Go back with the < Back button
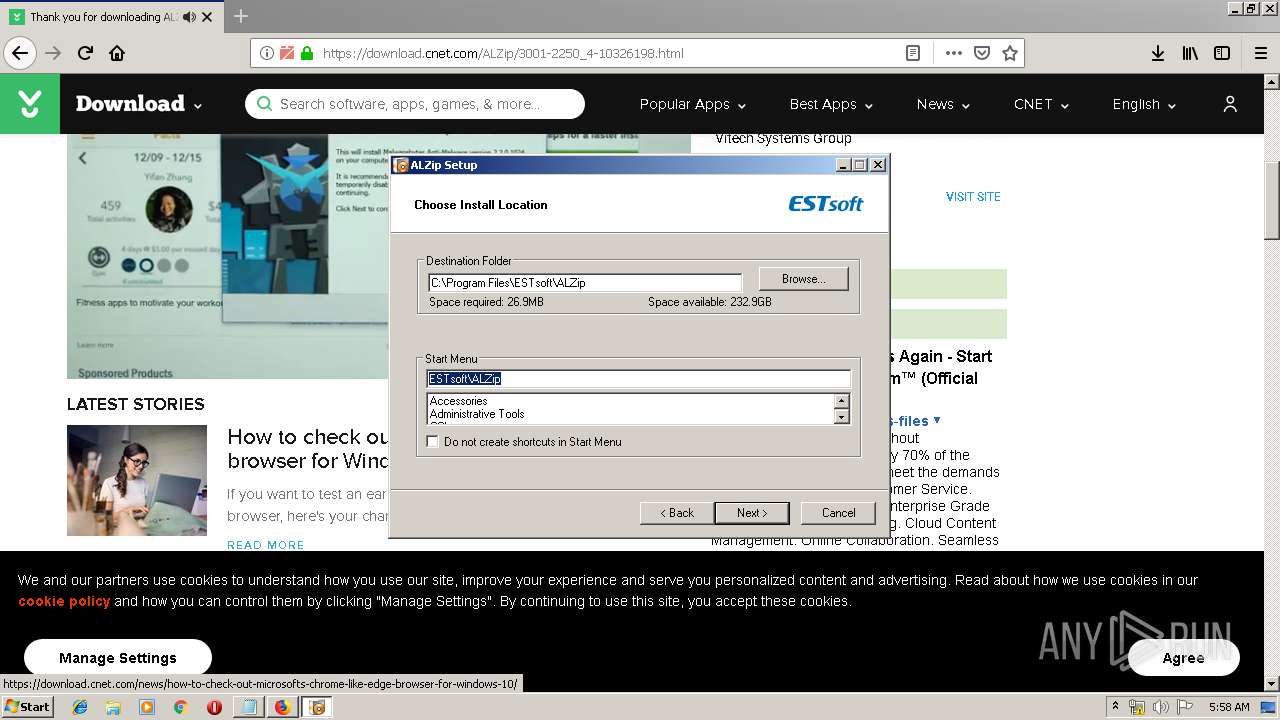The image size is (1280, 720). coord(677,513)
